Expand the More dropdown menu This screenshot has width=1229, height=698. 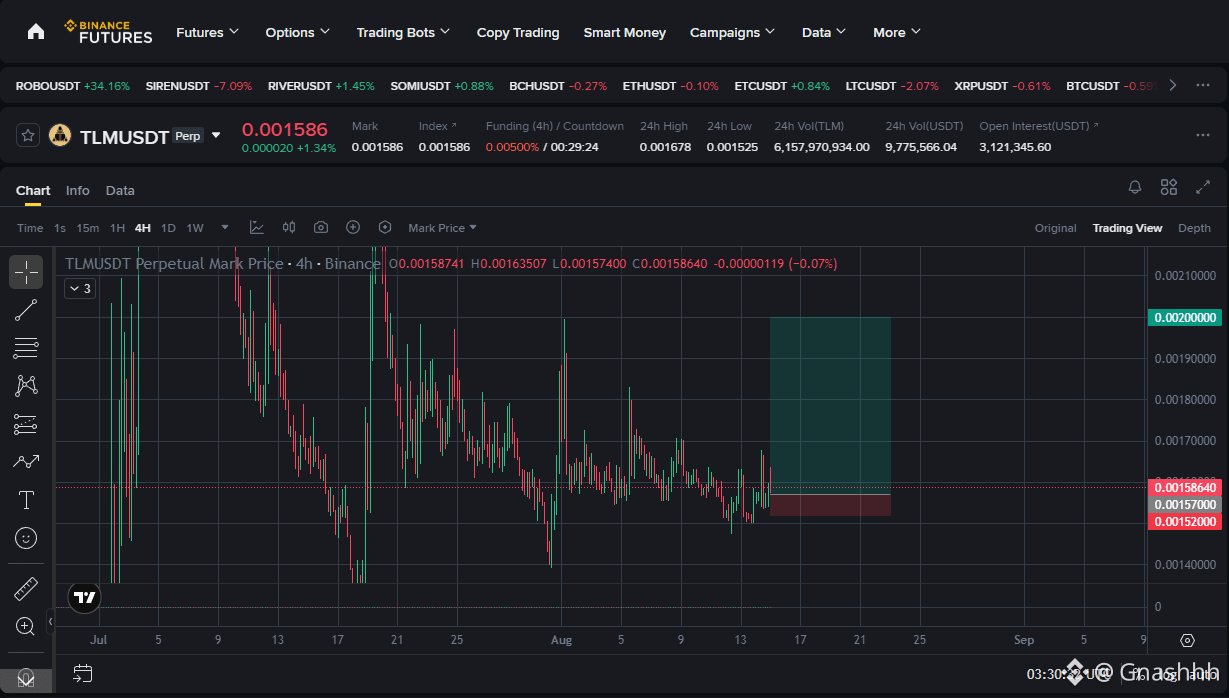click(x=897, y=32)
